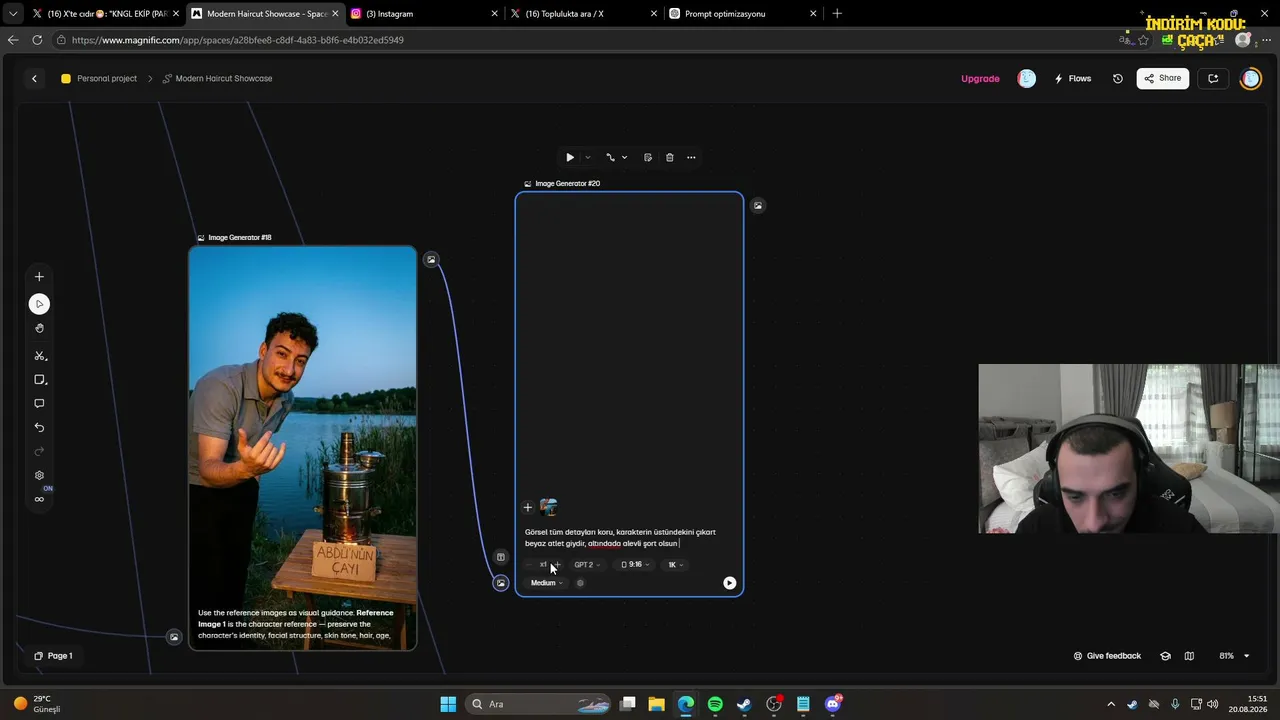The width and height of the screenshot is (1280, 720).
Task: Open a new browser tab
Action: [837, 14]
